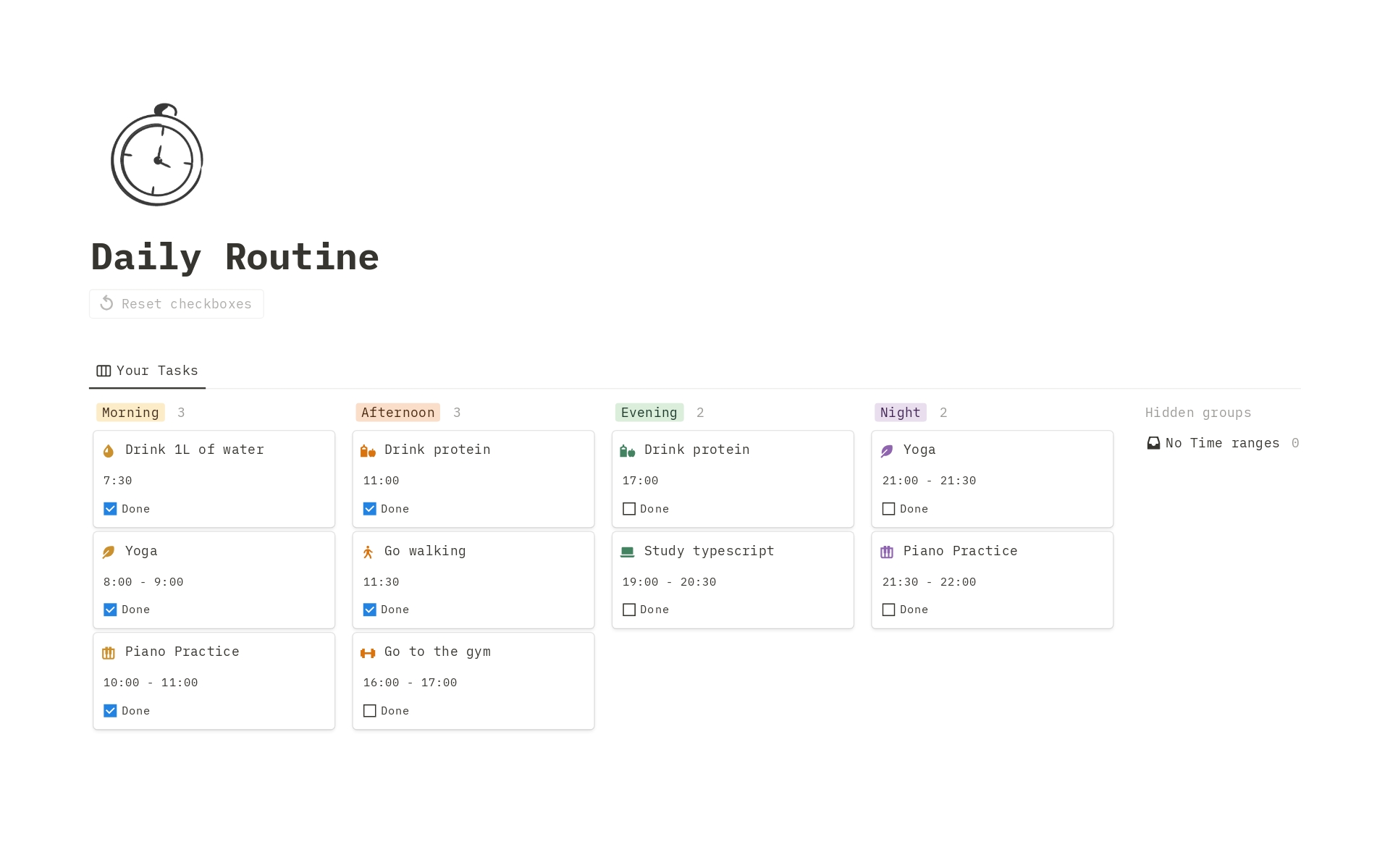Click the walking person icon on Go walking
1390x868 pixels.
[x=368, y=552]
